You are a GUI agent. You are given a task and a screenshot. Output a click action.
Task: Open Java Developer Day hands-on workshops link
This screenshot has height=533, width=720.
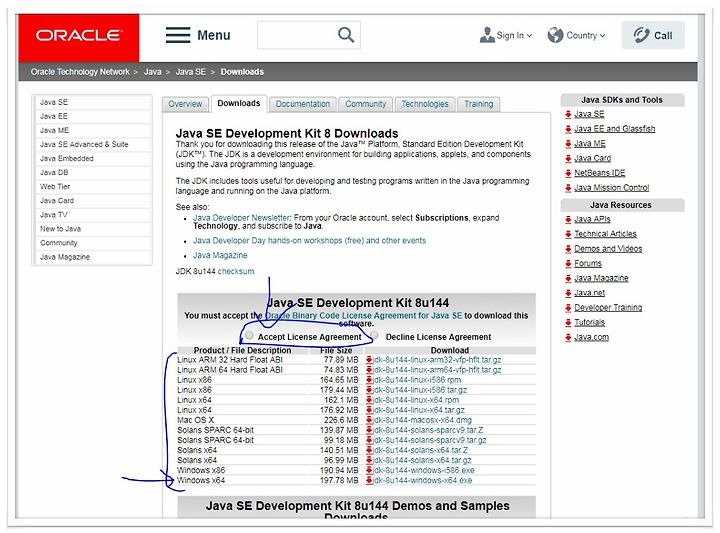309,241
